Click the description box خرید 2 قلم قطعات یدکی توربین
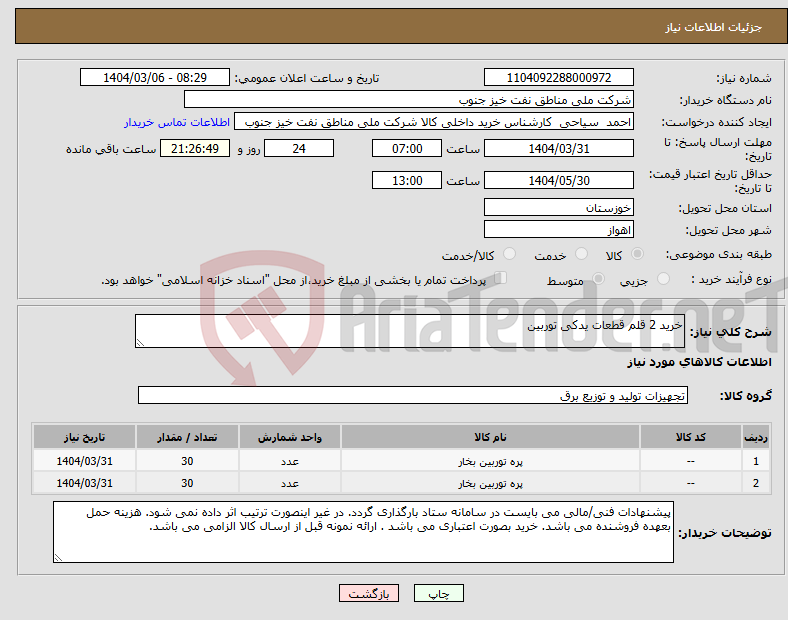The width and height of the screenshot is (788, 620). (x=410, y=331)
